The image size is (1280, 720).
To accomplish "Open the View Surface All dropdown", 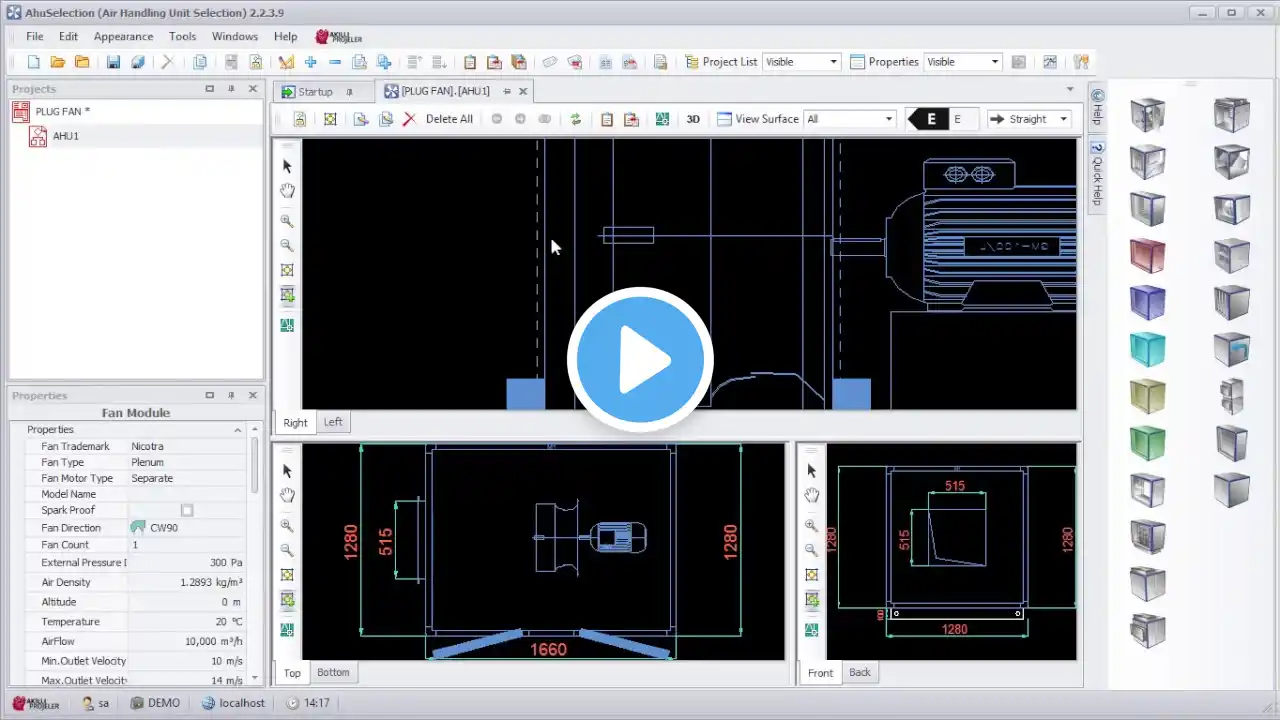I will [889, 119].
